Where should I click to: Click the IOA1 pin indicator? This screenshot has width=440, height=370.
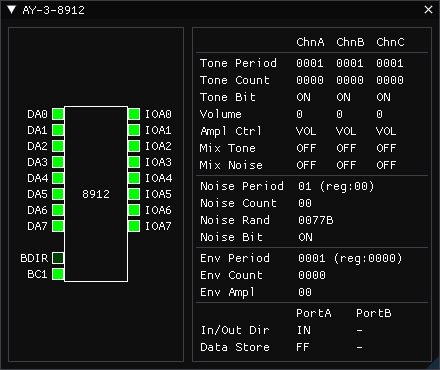(134, 130)
